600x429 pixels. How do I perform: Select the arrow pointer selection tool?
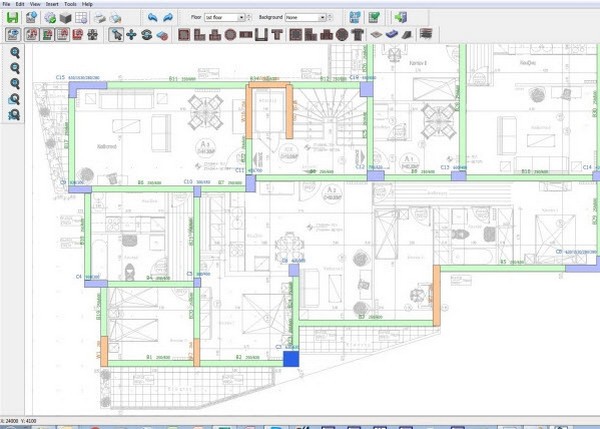pos(116,35)
